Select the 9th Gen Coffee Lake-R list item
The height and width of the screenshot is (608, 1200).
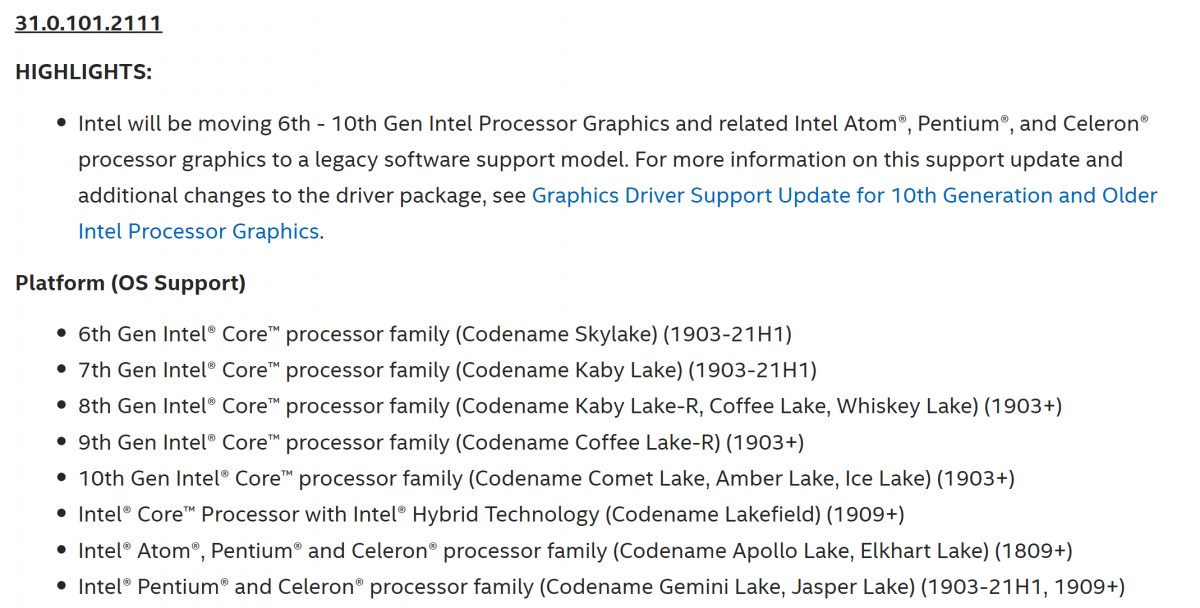pyautogui.click(x=440, y=442)
